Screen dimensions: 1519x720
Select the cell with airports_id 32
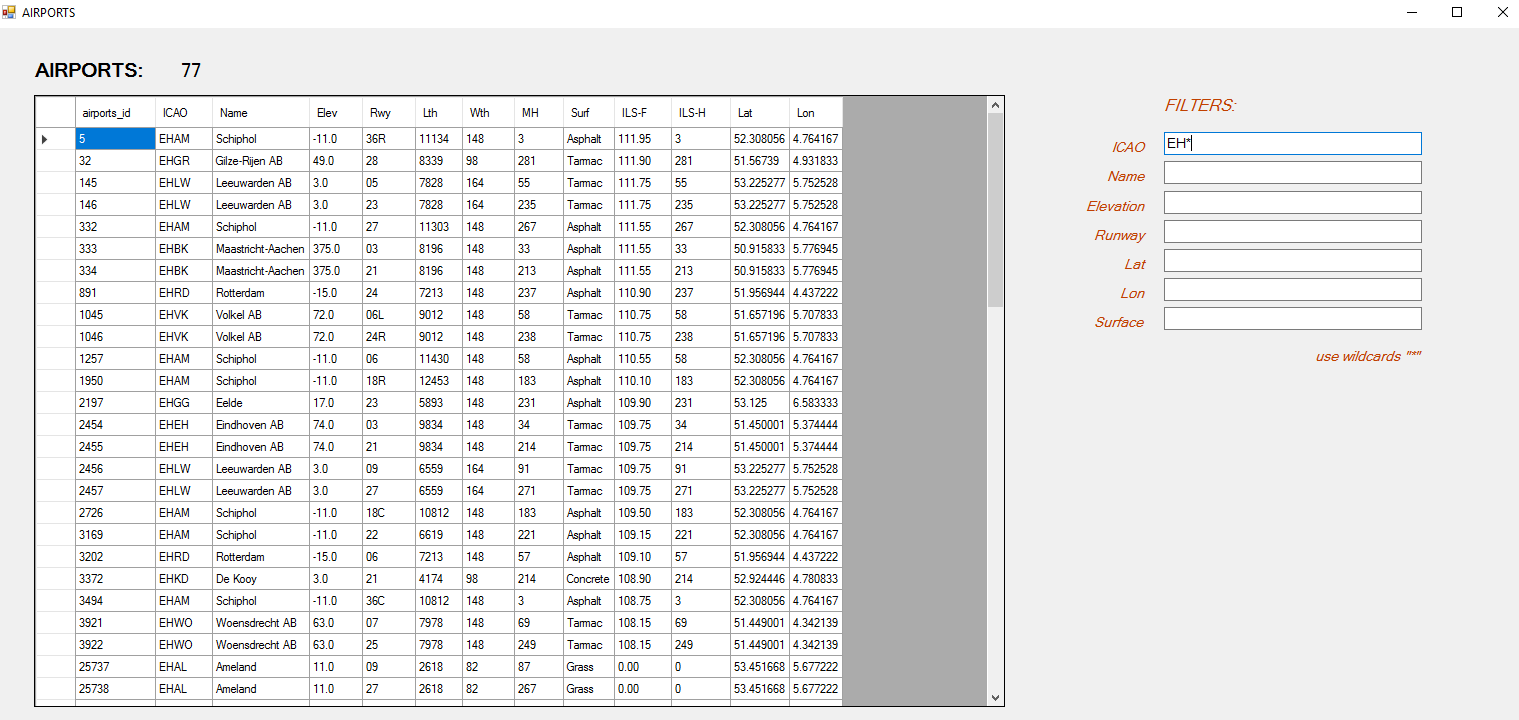[115, 161]
